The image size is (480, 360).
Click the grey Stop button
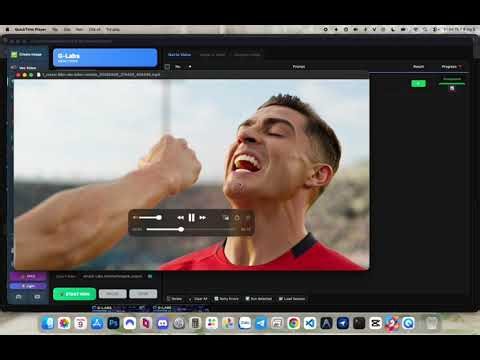(x=143, y=294)
